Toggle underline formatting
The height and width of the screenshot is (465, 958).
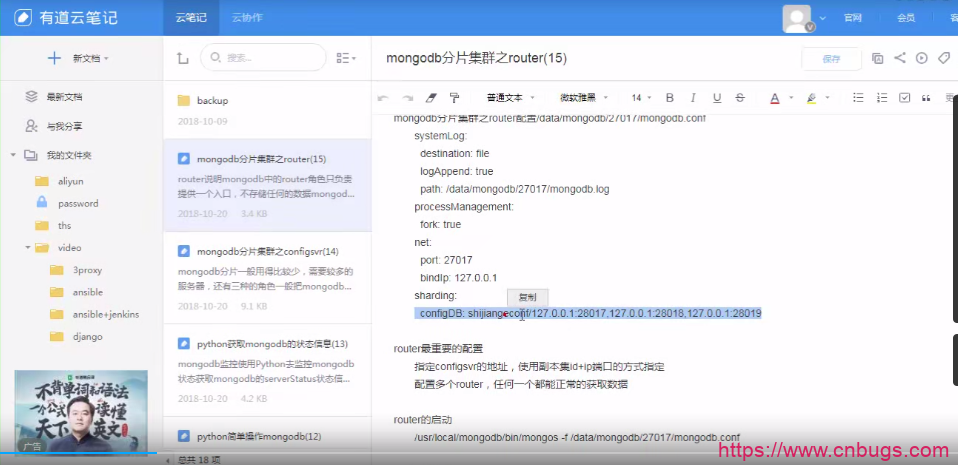[x=716, y=98]
